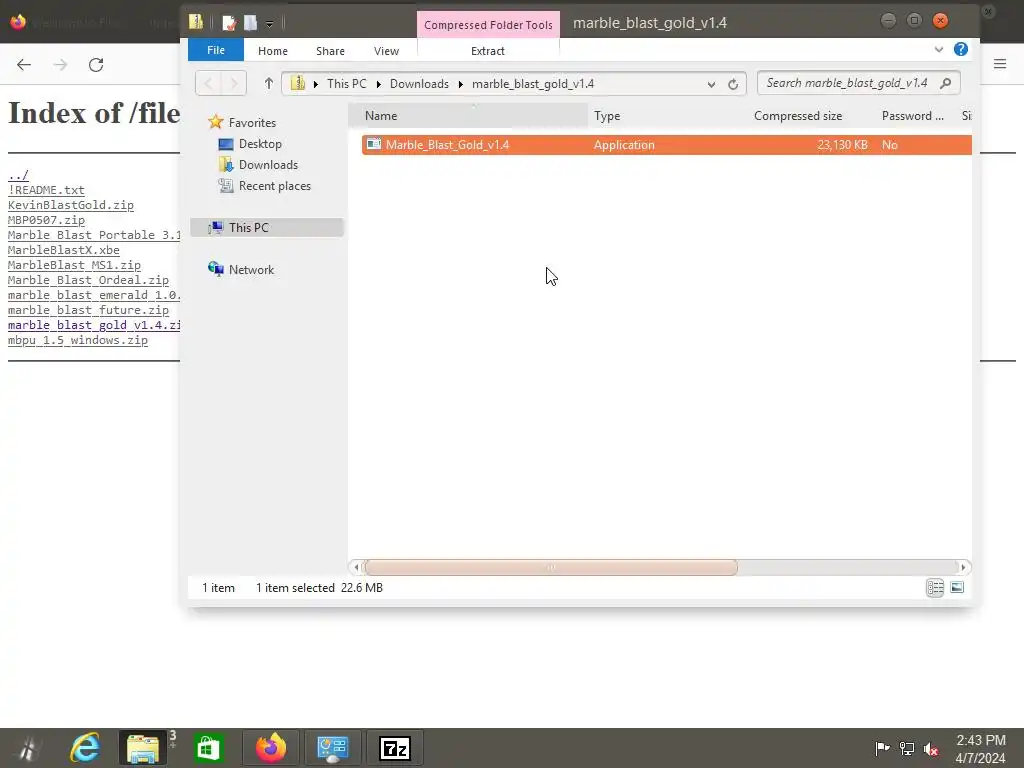The width and height of the screenshot is (1024, 768).
Task: Switch to Firefox on taskbar
Action: click(x=271, y=748)
